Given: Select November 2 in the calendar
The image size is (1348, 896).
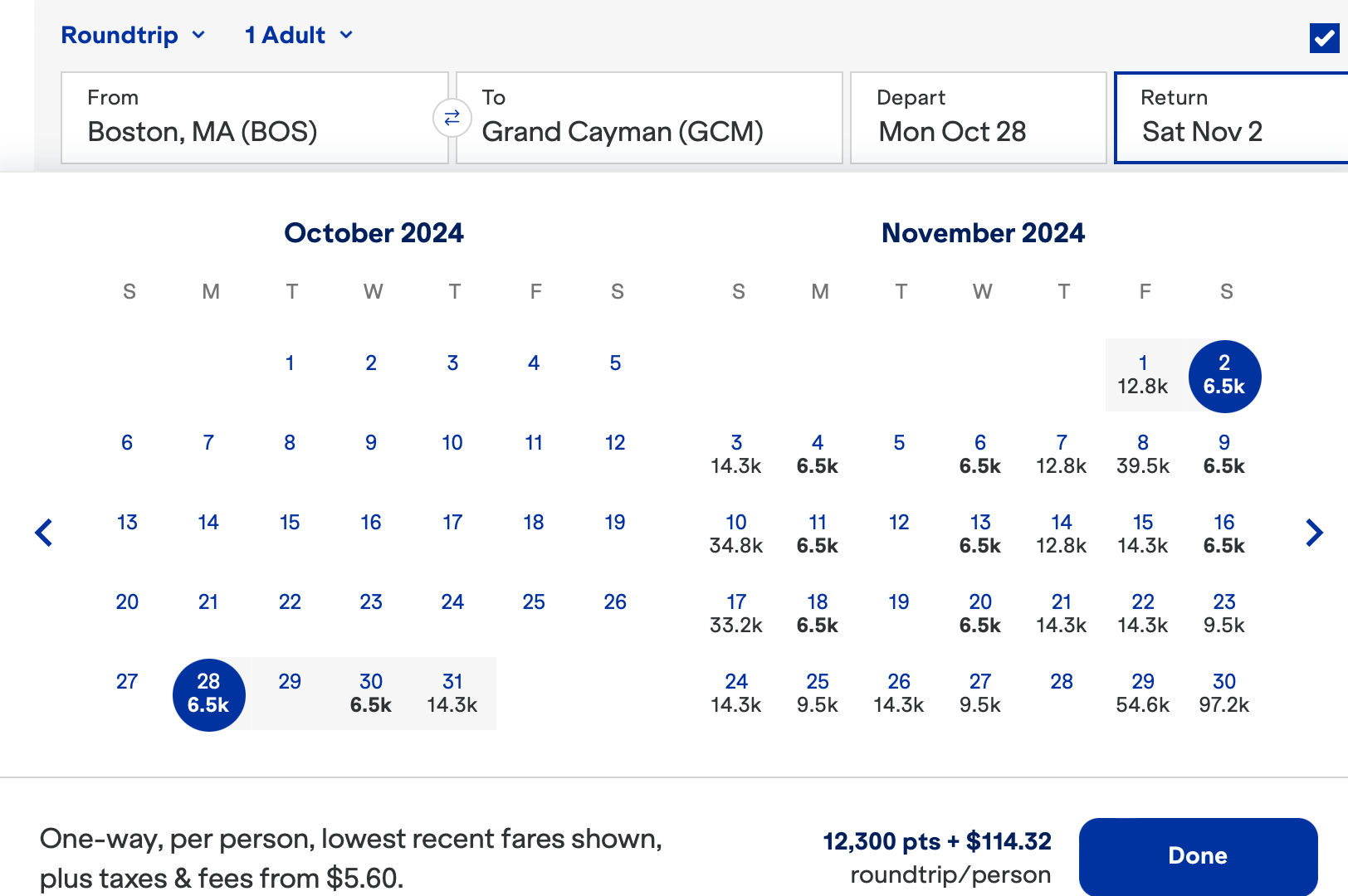Looking at the screenshot, I should [1224, 375].
